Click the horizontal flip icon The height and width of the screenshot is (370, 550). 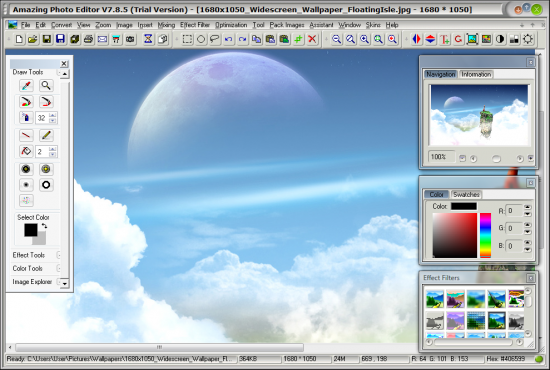pos(416,39)
